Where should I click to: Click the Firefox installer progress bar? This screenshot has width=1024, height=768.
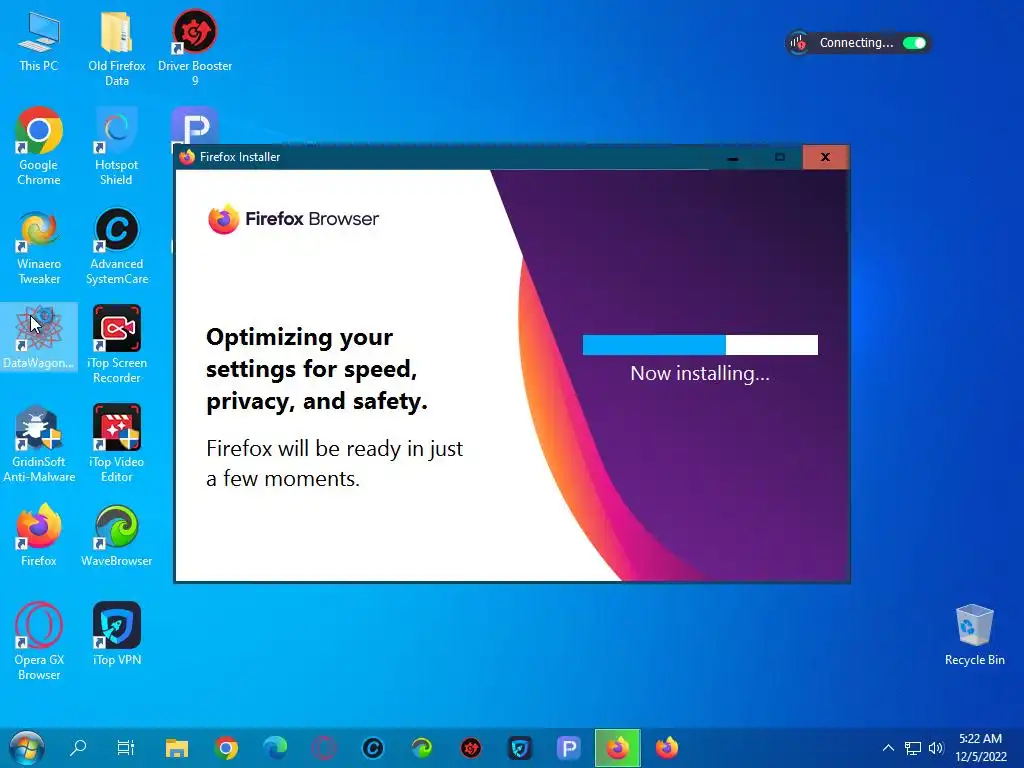(700, 345)
